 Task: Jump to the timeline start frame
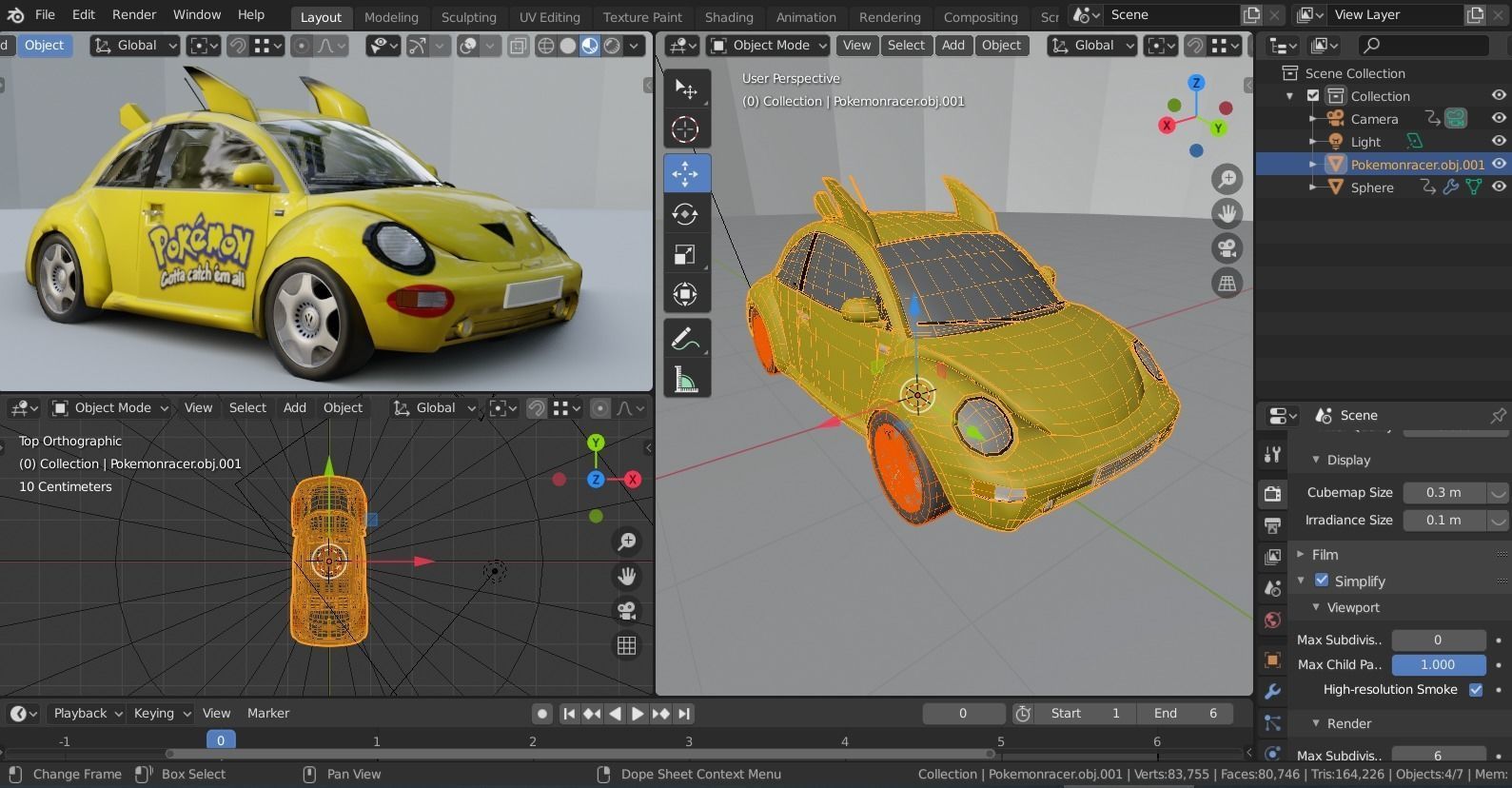click(x=569, y=714)
